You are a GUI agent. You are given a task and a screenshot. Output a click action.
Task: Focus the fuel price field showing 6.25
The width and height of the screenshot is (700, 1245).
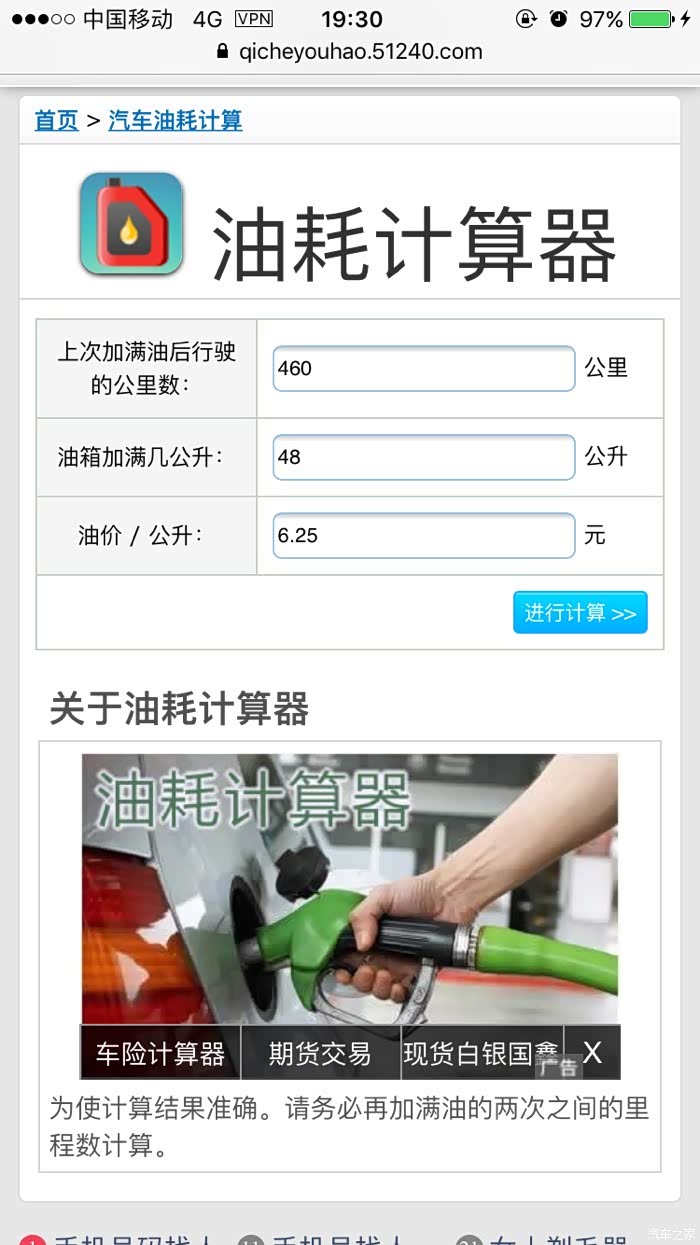(424, 535)
